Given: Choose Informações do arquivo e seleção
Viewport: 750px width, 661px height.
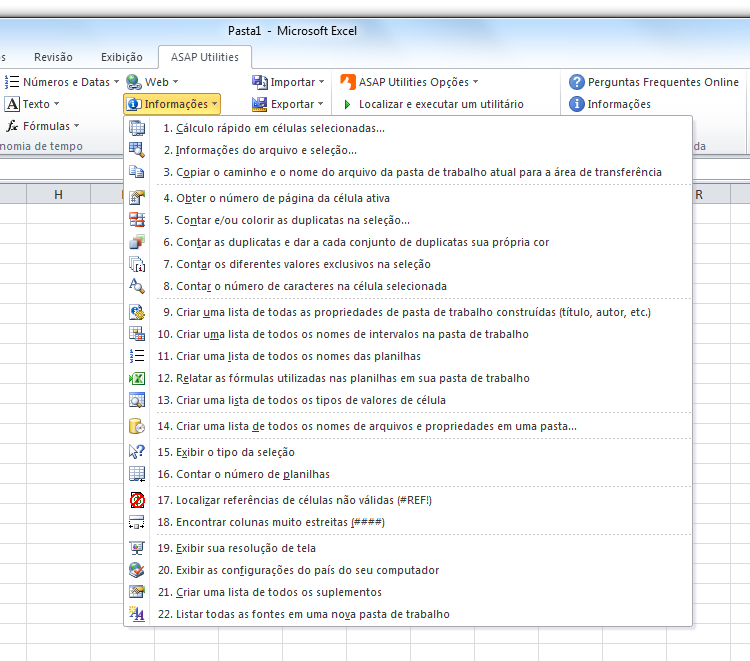Looking at the screenshot, I should click(408, 150).
